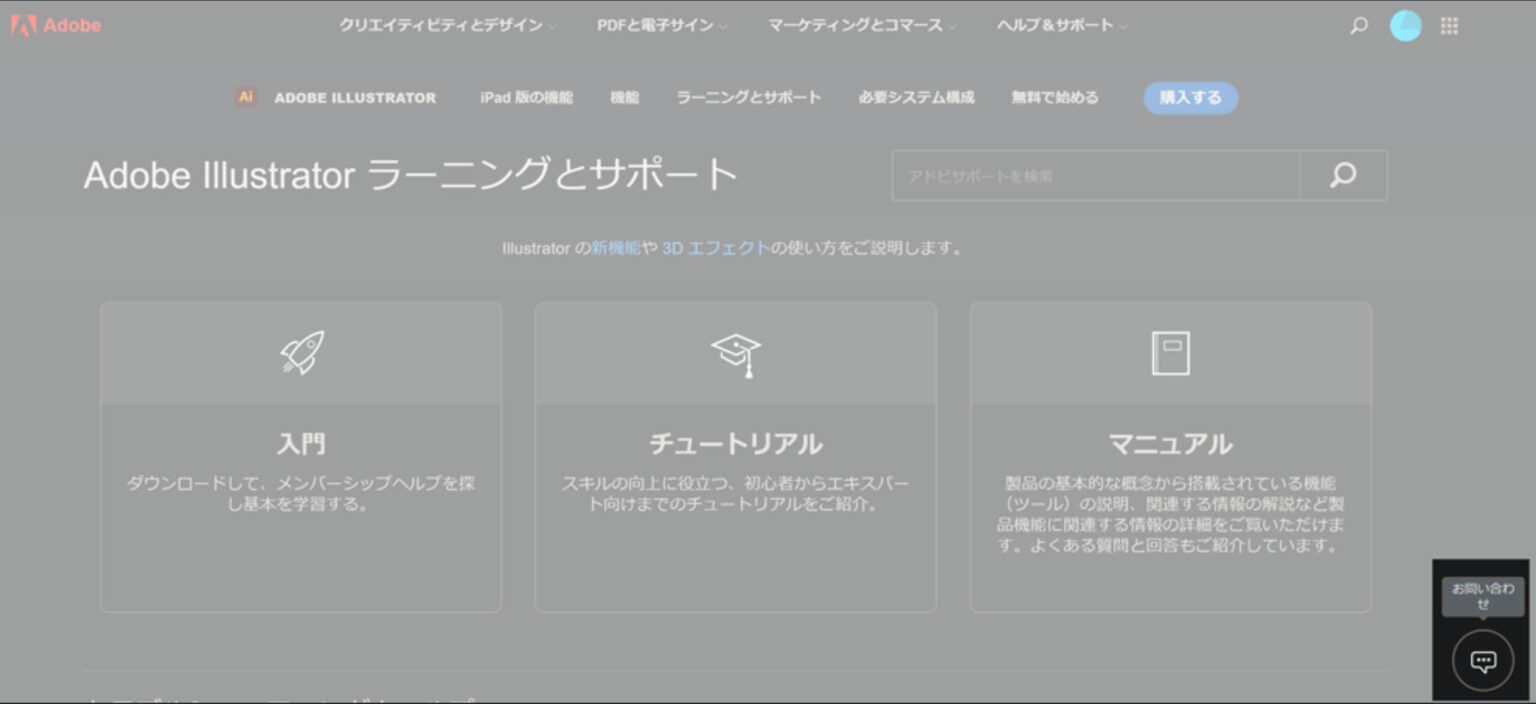The height and width of the screenshot is (704, 1536).
Task: Click the Illustrator Ai product icon
Action: [245, 97]
